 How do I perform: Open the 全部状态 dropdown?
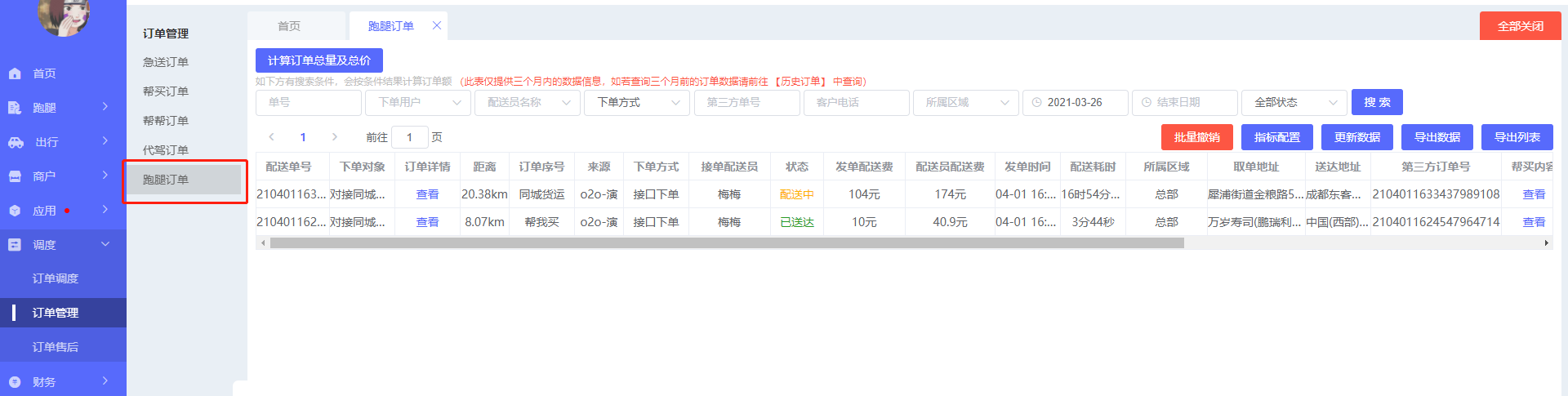pos(1294,103)
